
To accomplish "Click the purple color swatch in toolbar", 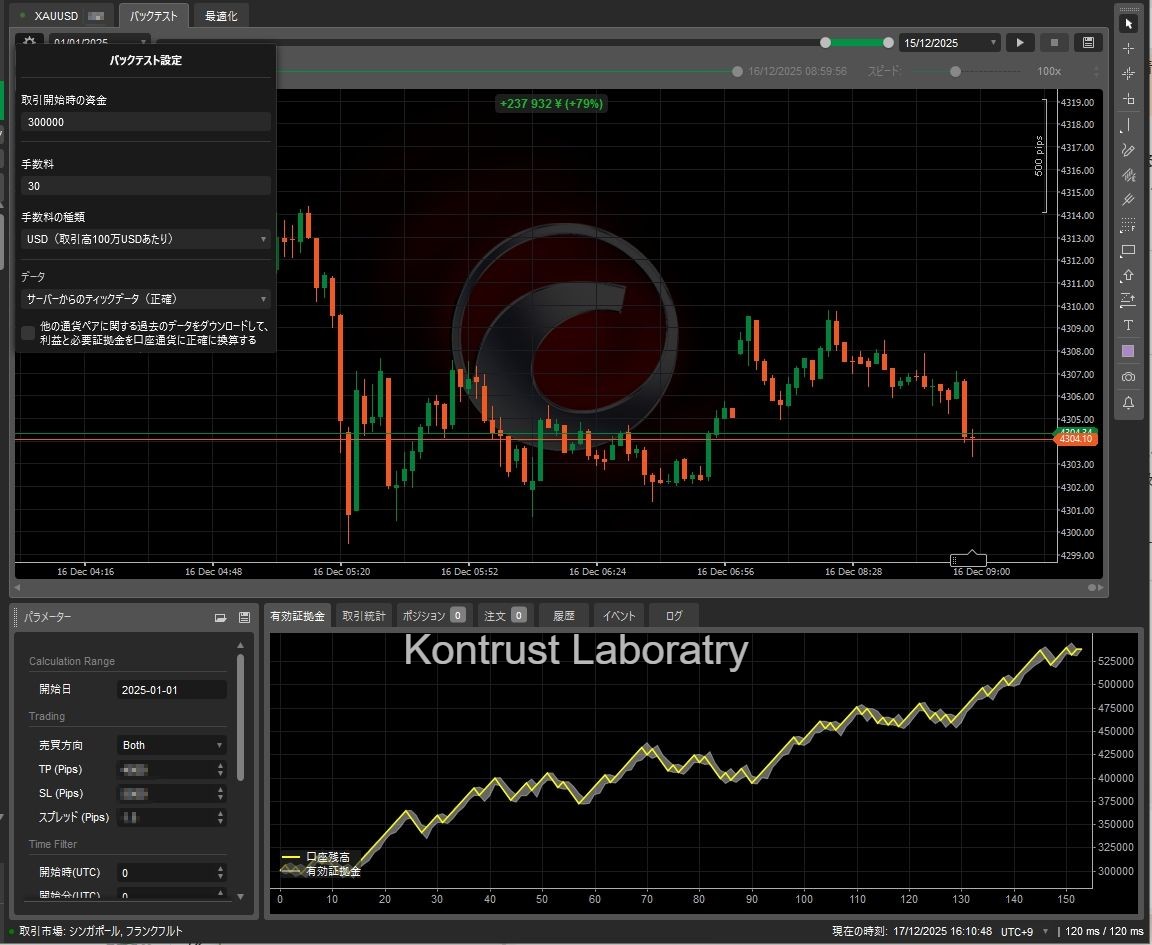I will (x=1128, y=351).
